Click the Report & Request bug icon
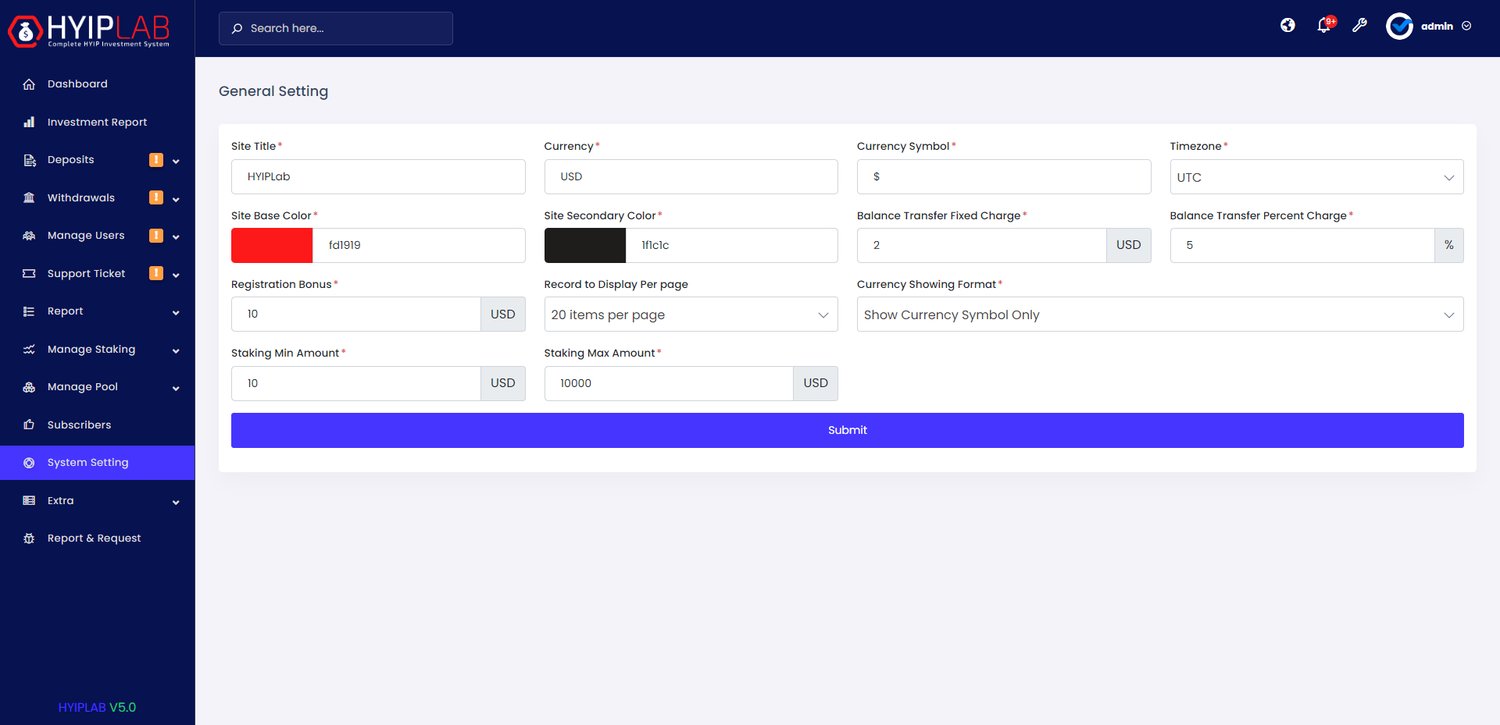Screen dimensions: 1500x725 tap(29, 538)
